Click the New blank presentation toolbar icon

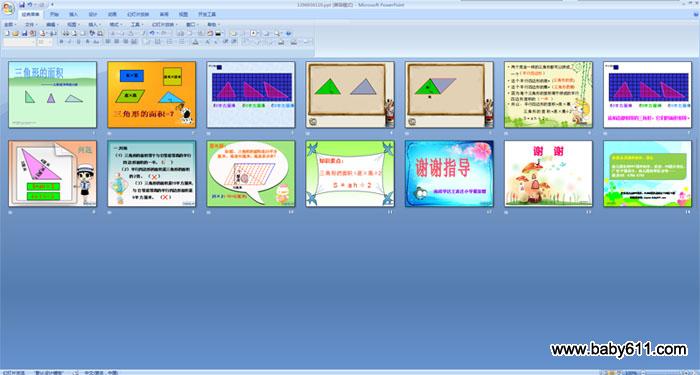click(7, 33)
